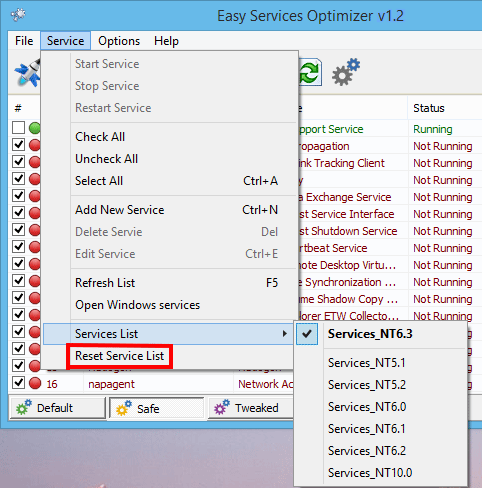
Task: Click the rocket optimize toolbar icon
Action: [27, 73]
